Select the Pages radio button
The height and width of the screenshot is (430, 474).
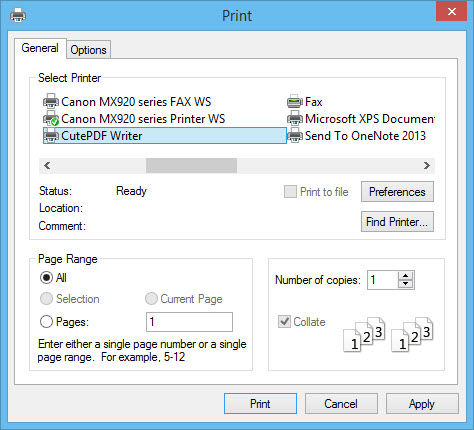46,322
